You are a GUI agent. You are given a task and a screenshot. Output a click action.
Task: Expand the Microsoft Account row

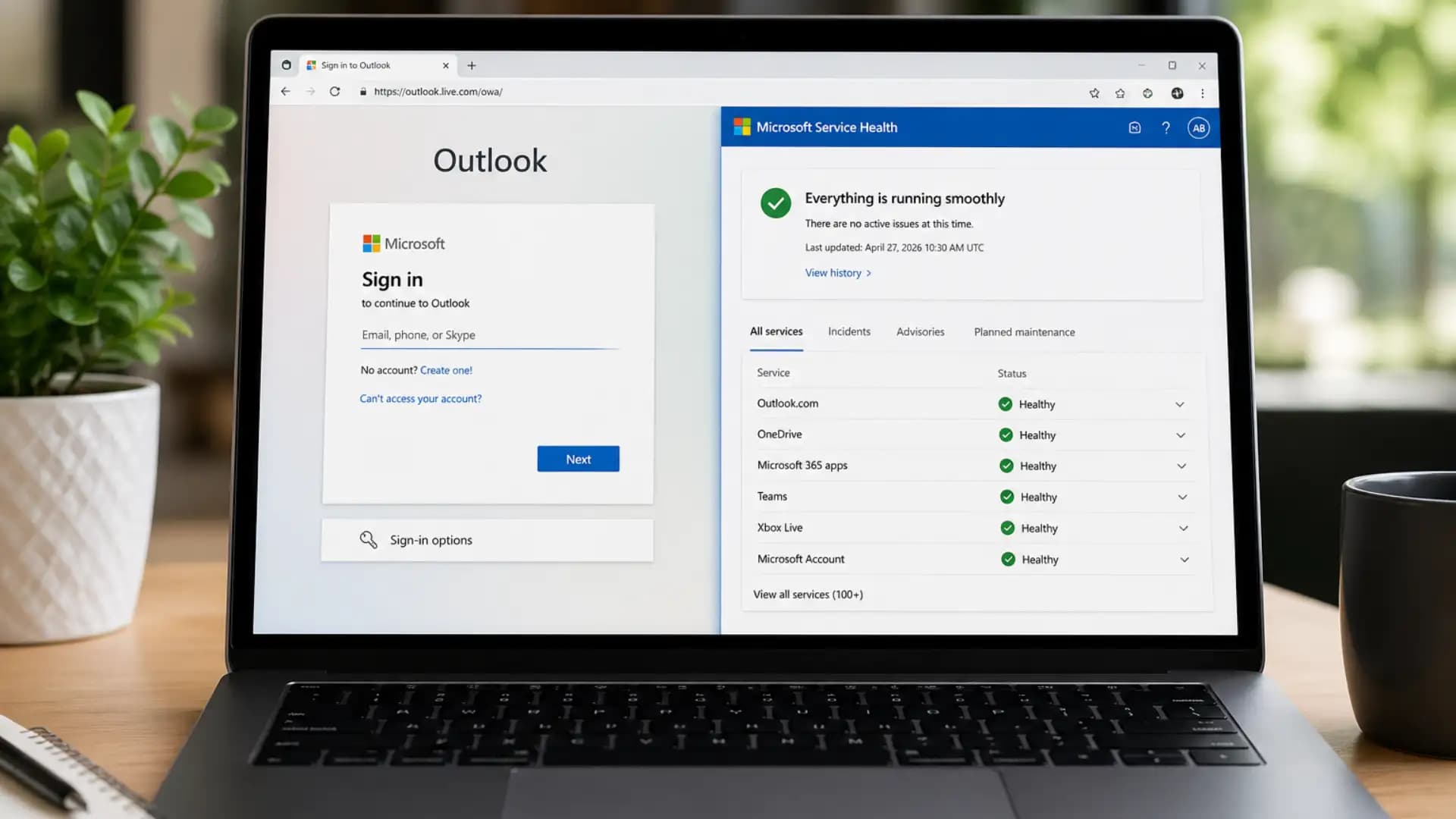pos(1185,560)
